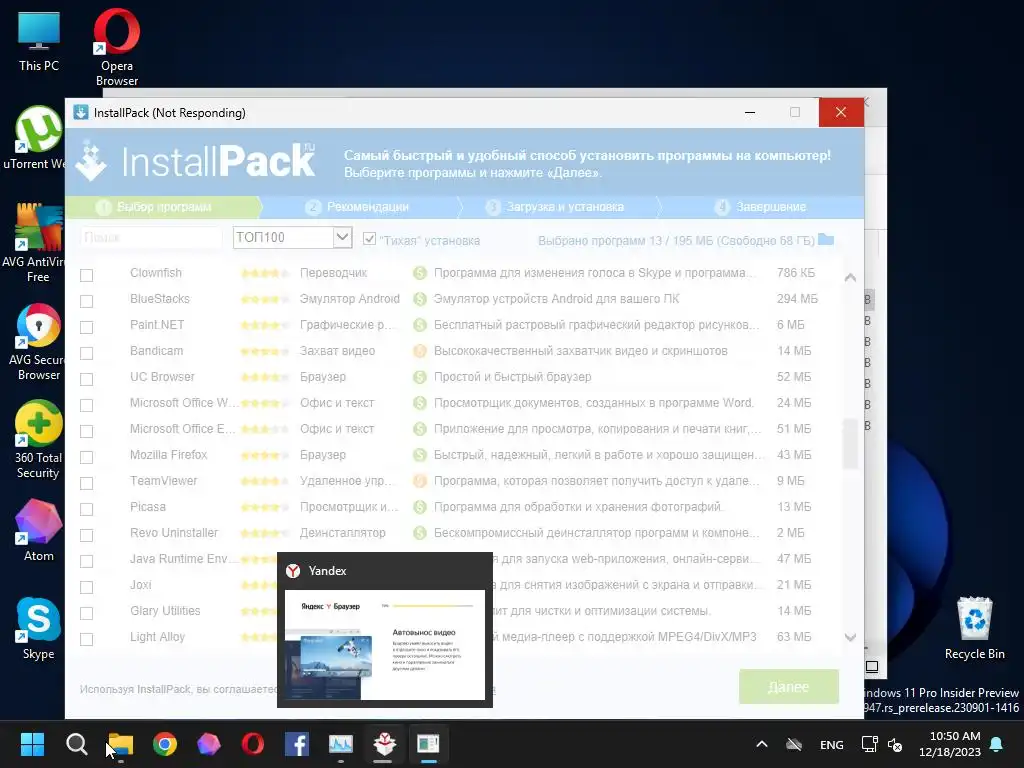The width and height of the screenshot is (1024, 768).
Task: Click the Далее button
Action: click(x=788, y=686)
